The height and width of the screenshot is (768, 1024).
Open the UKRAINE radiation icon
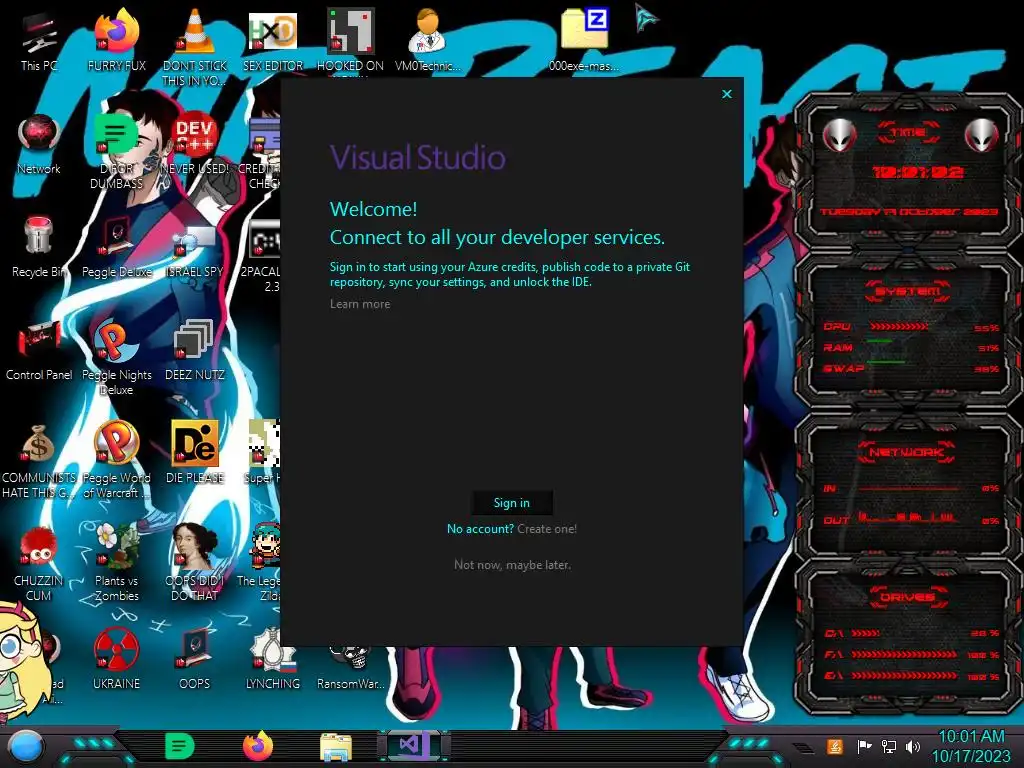click(x=116, y=658)
